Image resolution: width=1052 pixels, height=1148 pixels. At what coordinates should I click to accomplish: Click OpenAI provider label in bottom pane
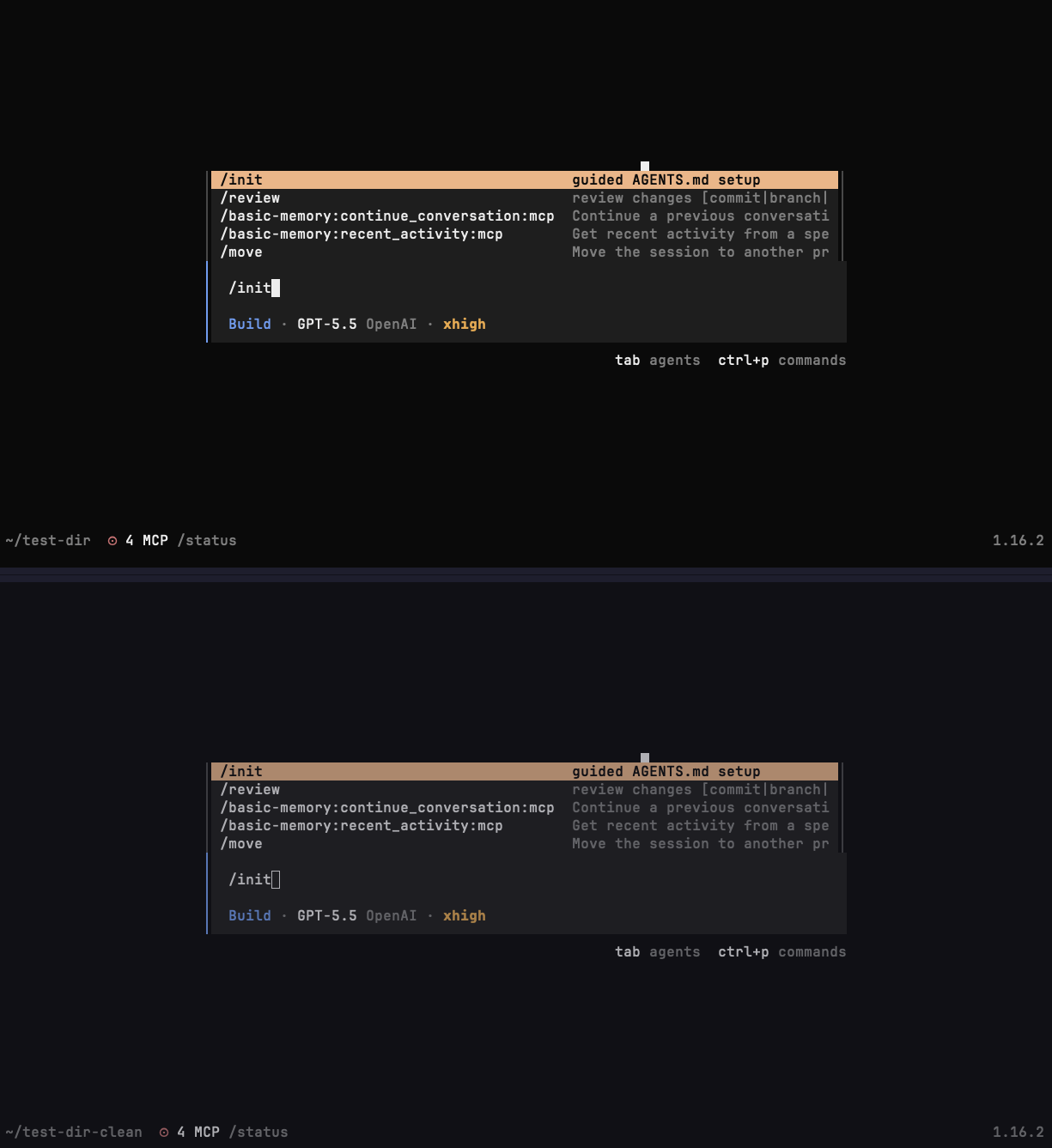(x=392, y=915)
